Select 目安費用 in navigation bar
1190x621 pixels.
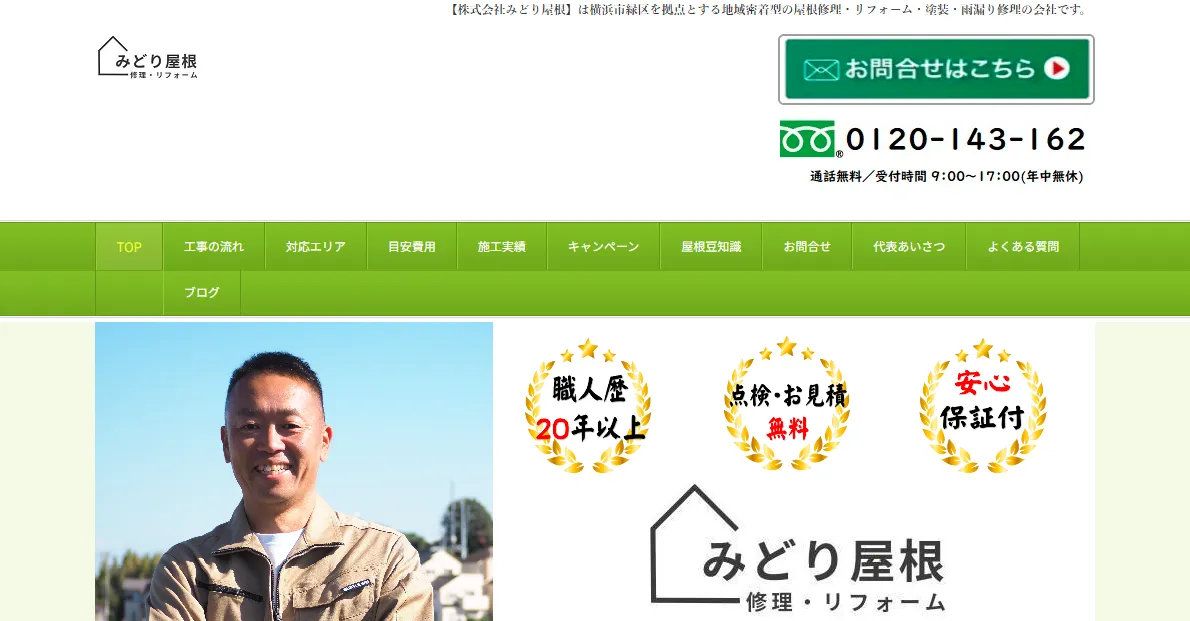click(412, 247)
